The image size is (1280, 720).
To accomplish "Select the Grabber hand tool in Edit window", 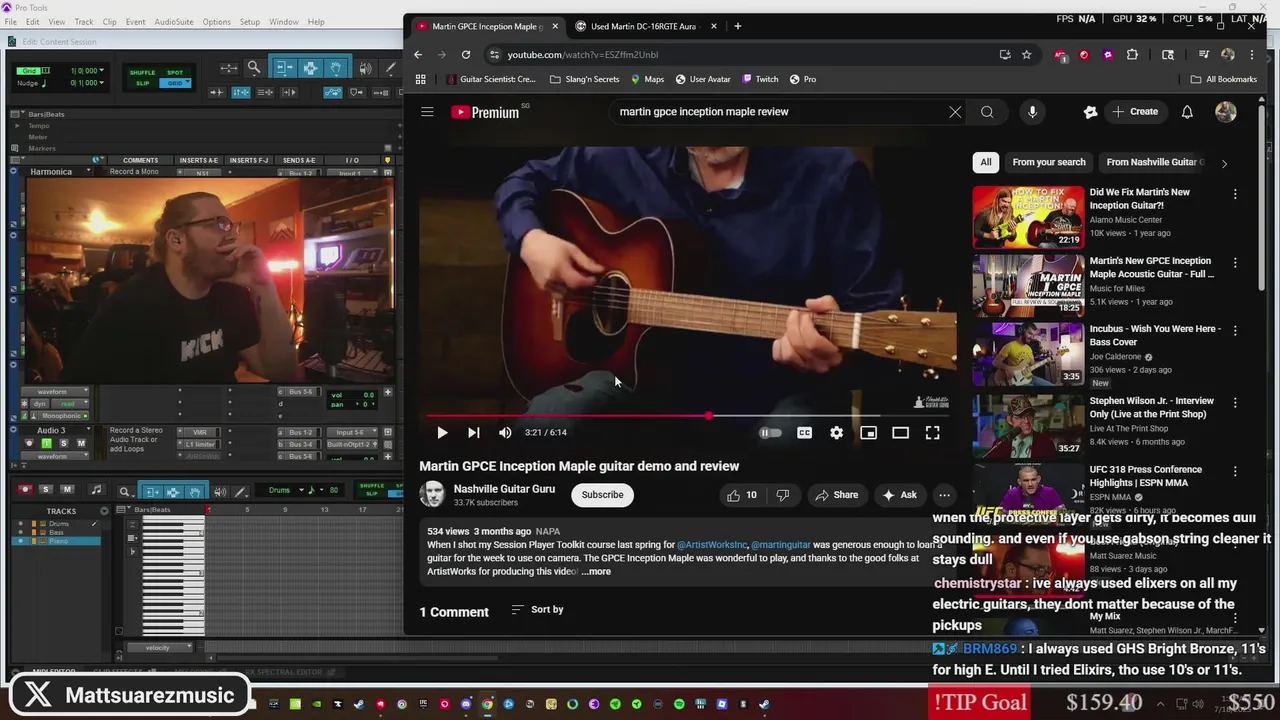I will 336,68.
